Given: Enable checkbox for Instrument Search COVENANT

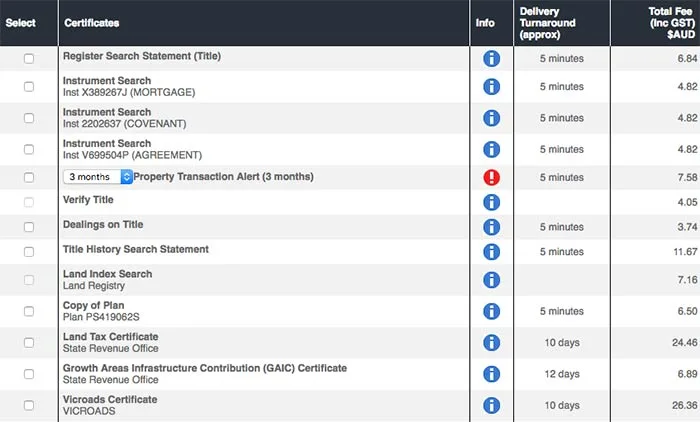Looking at the screenshot, I should (x=29, y=118).
